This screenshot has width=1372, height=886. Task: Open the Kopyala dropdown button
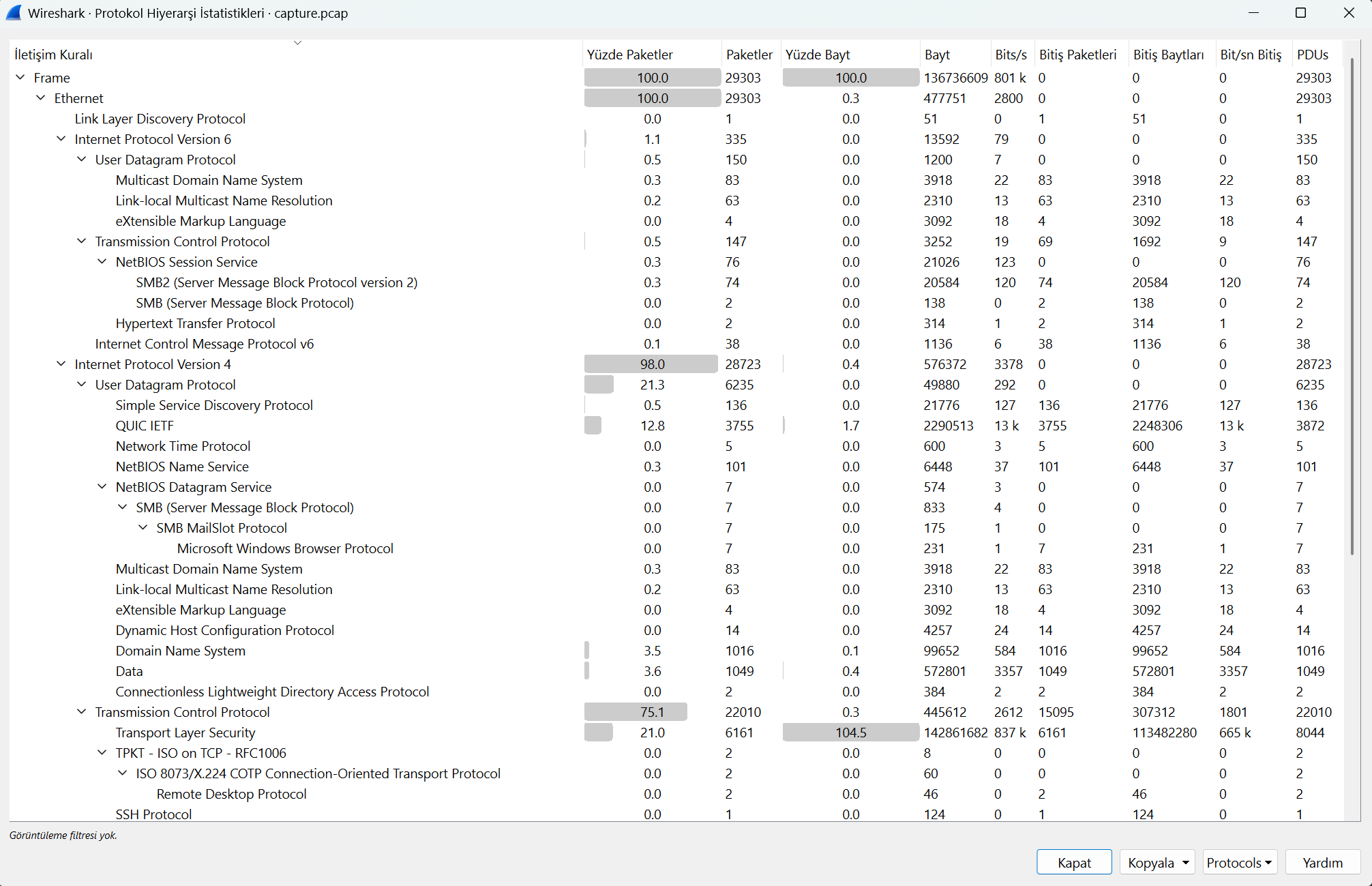pos(1157,862)
